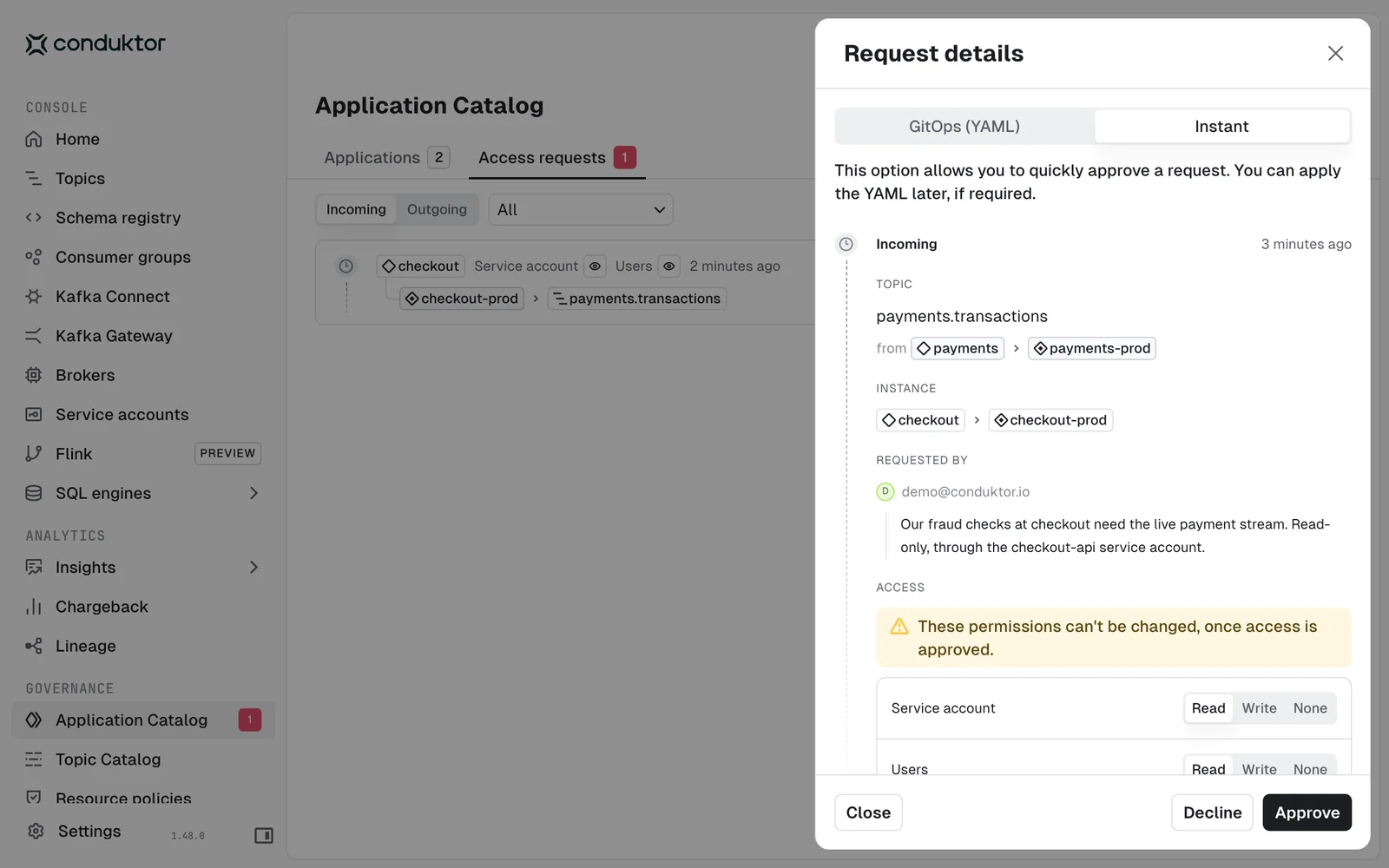Viewport: 1389px width, 868px height.
Task: Click the PREVIEW badge next to Flink
Action: coord(227,453)
